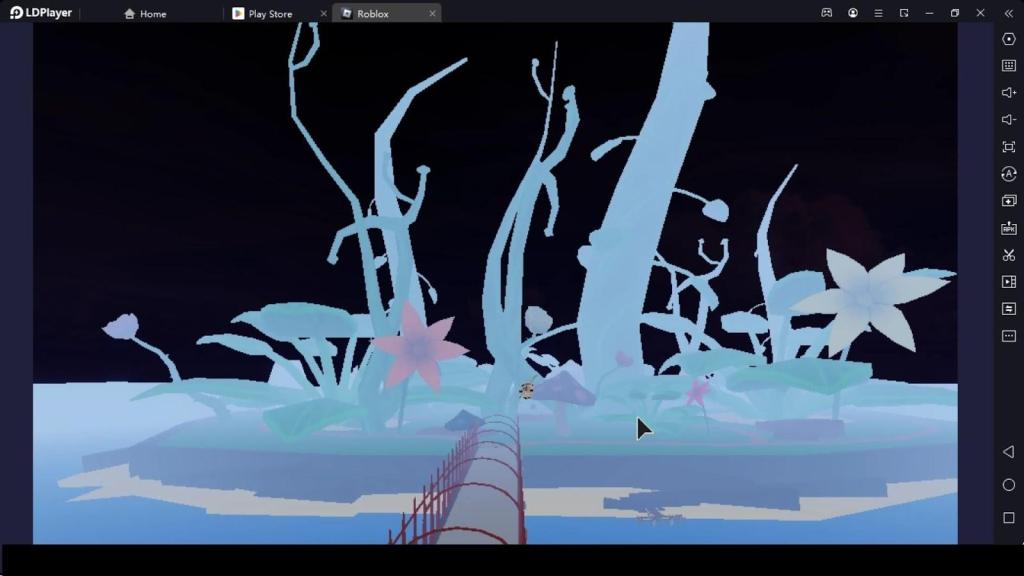Switch to the Home tab
The height and width of the screenshot is (576, 1024).
pyautogui.click(x=146, y=14)
